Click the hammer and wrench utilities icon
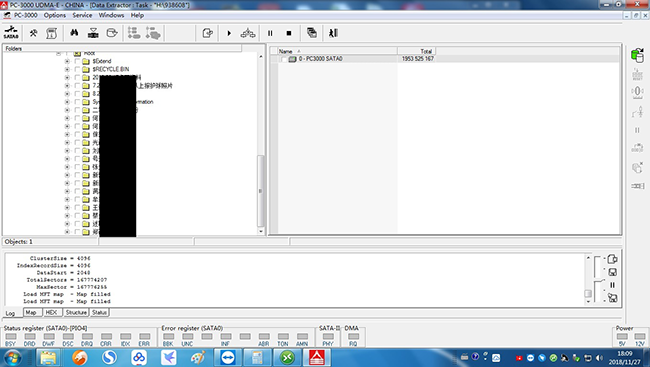 33,33
